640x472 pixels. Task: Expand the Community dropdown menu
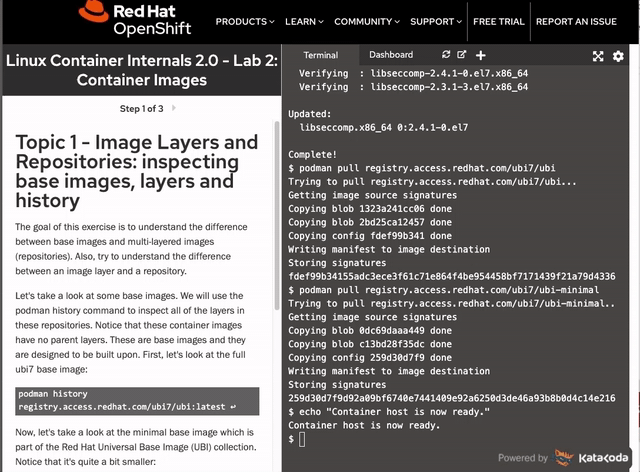pos(368,21)
